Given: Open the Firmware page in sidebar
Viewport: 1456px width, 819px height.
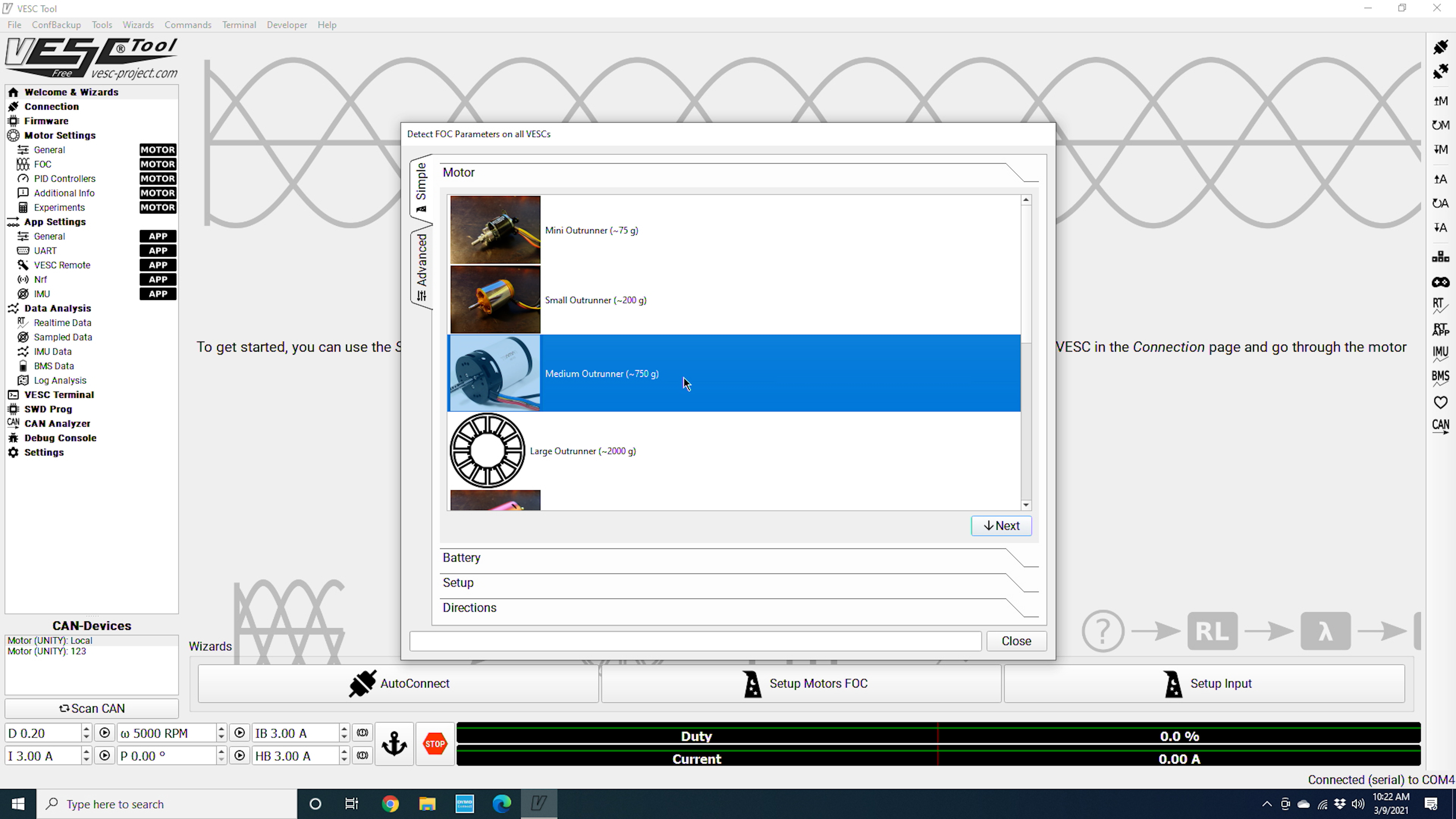Looking at the screenshot, I should click(x=91, y=121).
